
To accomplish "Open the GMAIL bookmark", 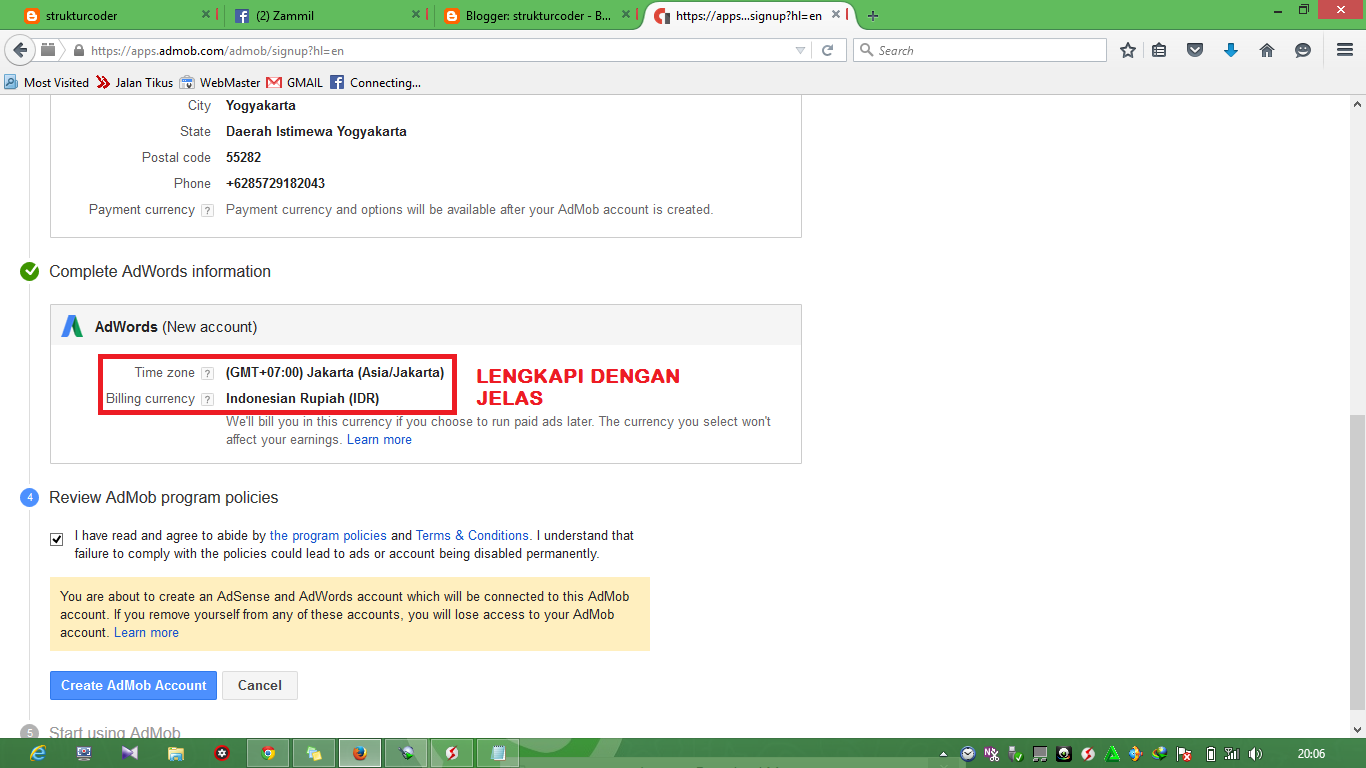I will [x=295, y=83].
